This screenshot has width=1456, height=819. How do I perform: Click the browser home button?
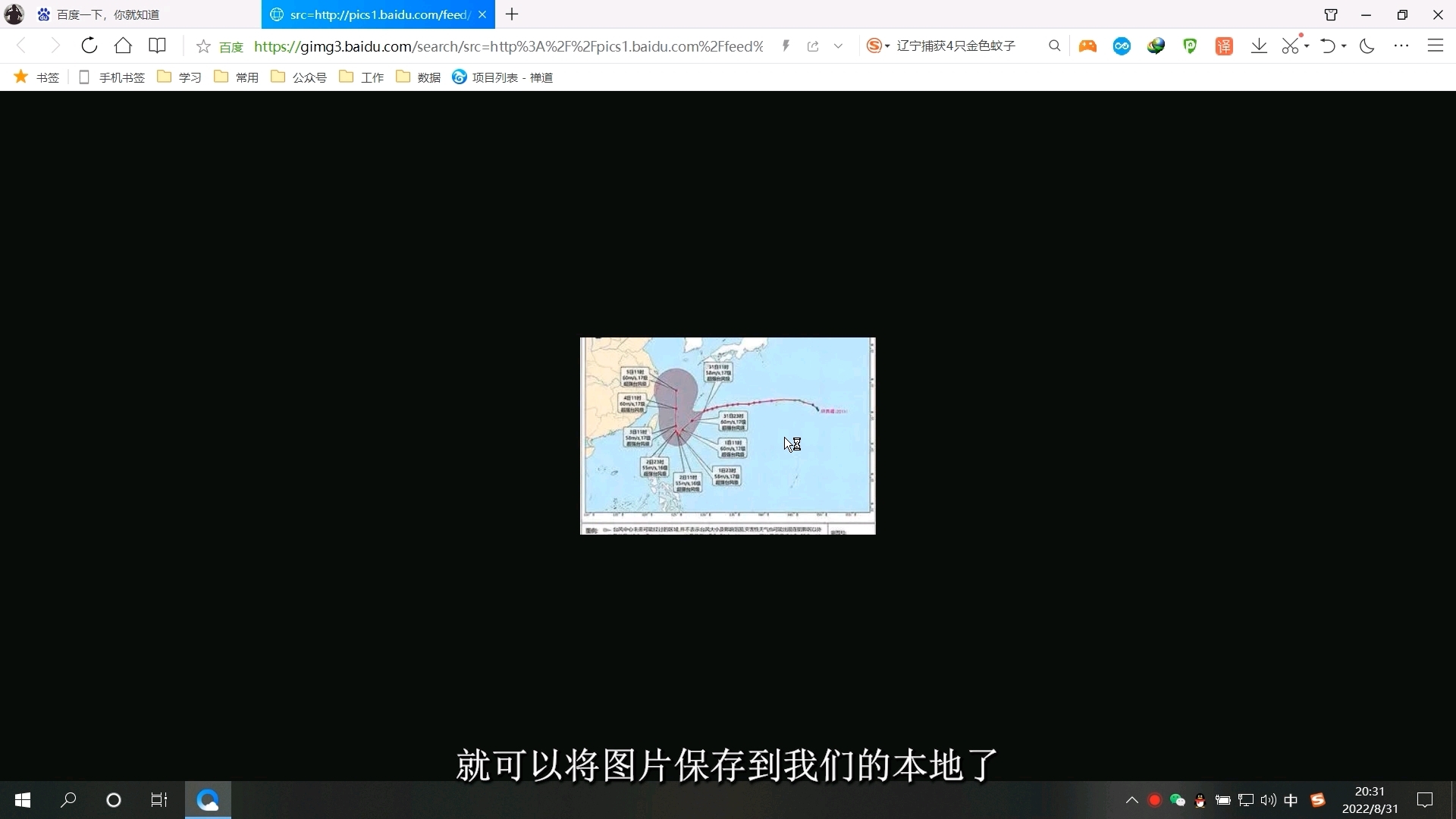pos(123,45)
